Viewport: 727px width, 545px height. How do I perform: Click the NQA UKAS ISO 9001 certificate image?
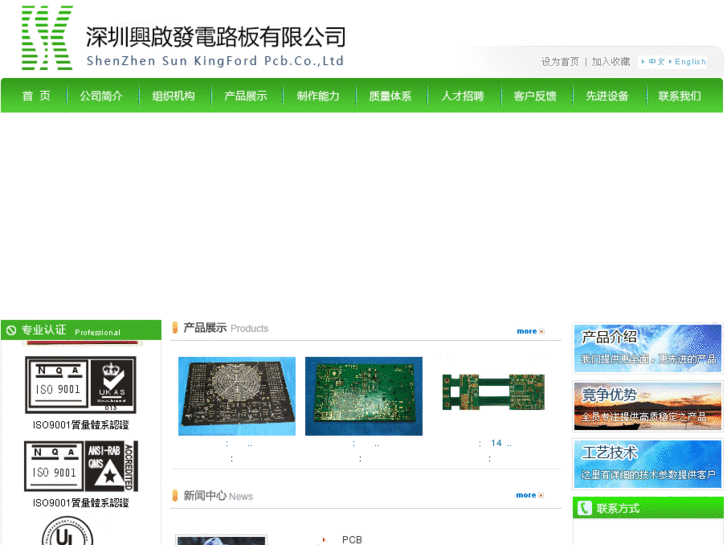click(x=81, y=385)
